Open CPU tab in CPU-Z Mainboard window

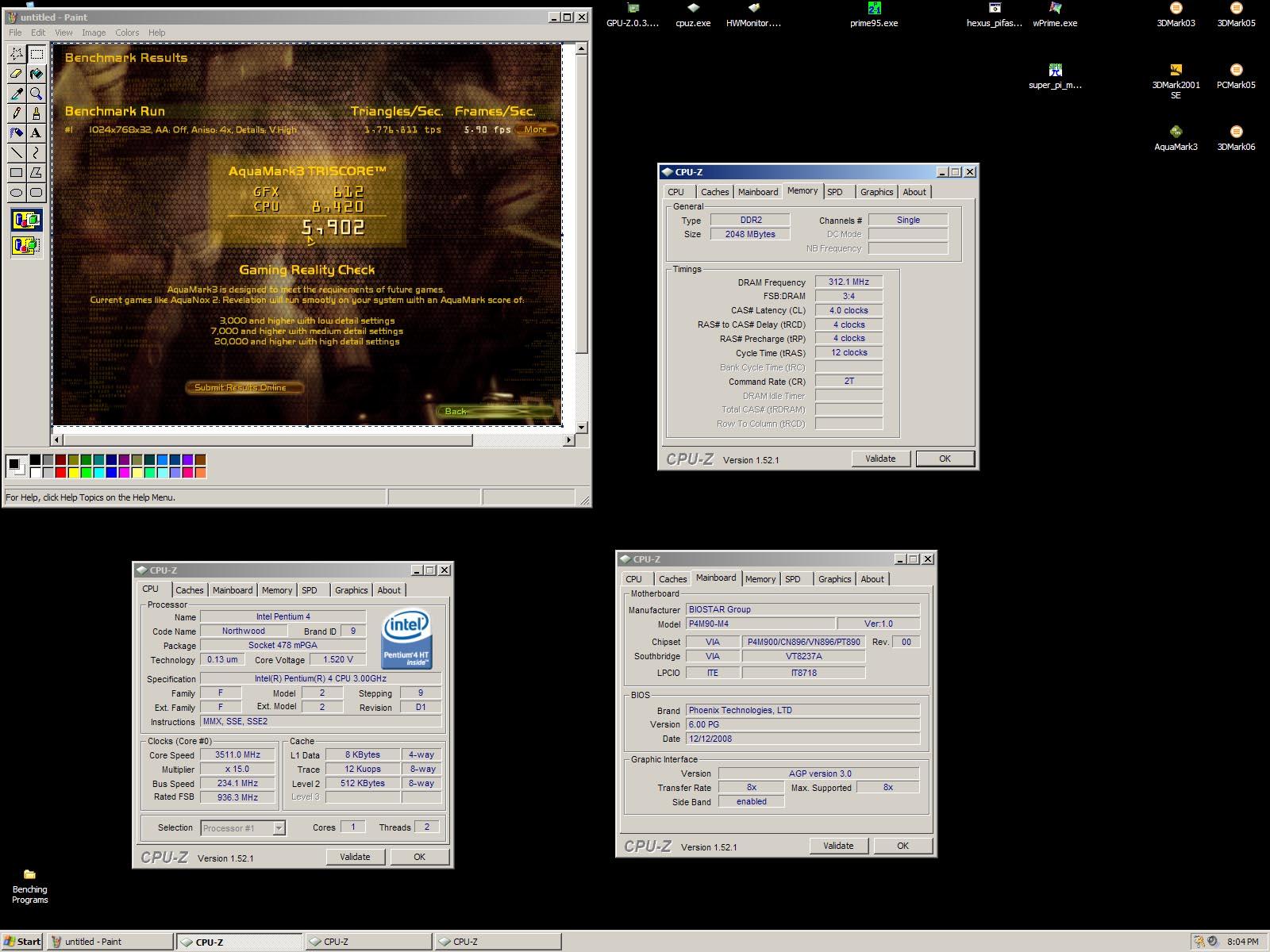(x=633, y=579)
